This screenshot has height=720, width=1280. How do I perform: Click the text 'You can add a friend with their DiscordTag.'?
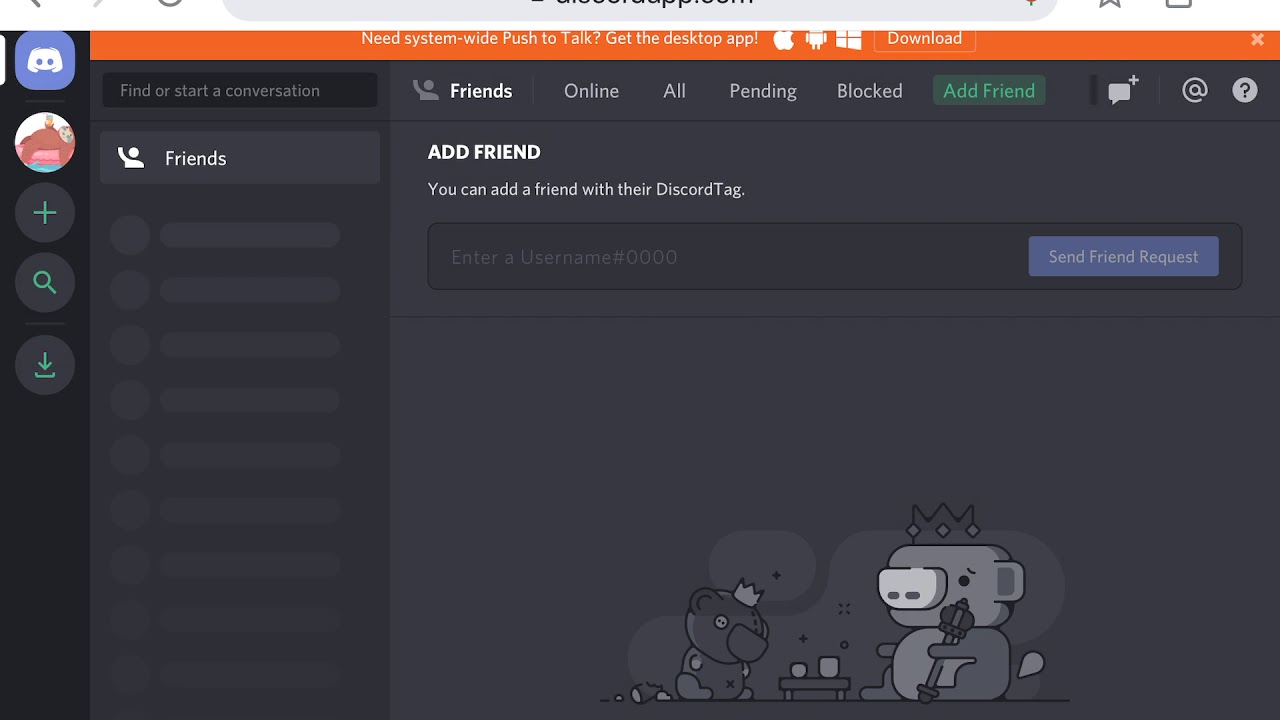[586, 189]
